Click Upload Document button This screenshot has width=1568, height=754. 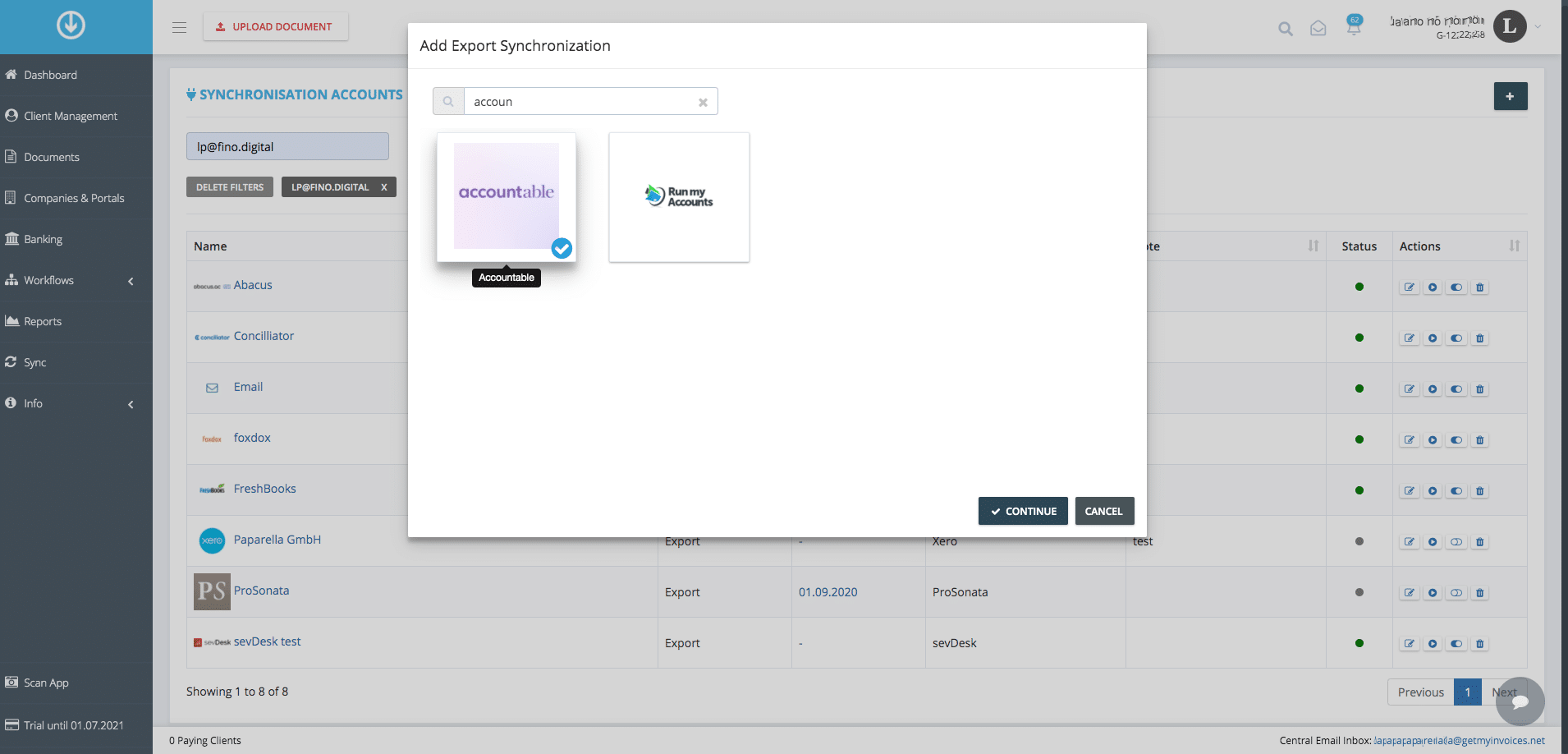click(275, 27)
